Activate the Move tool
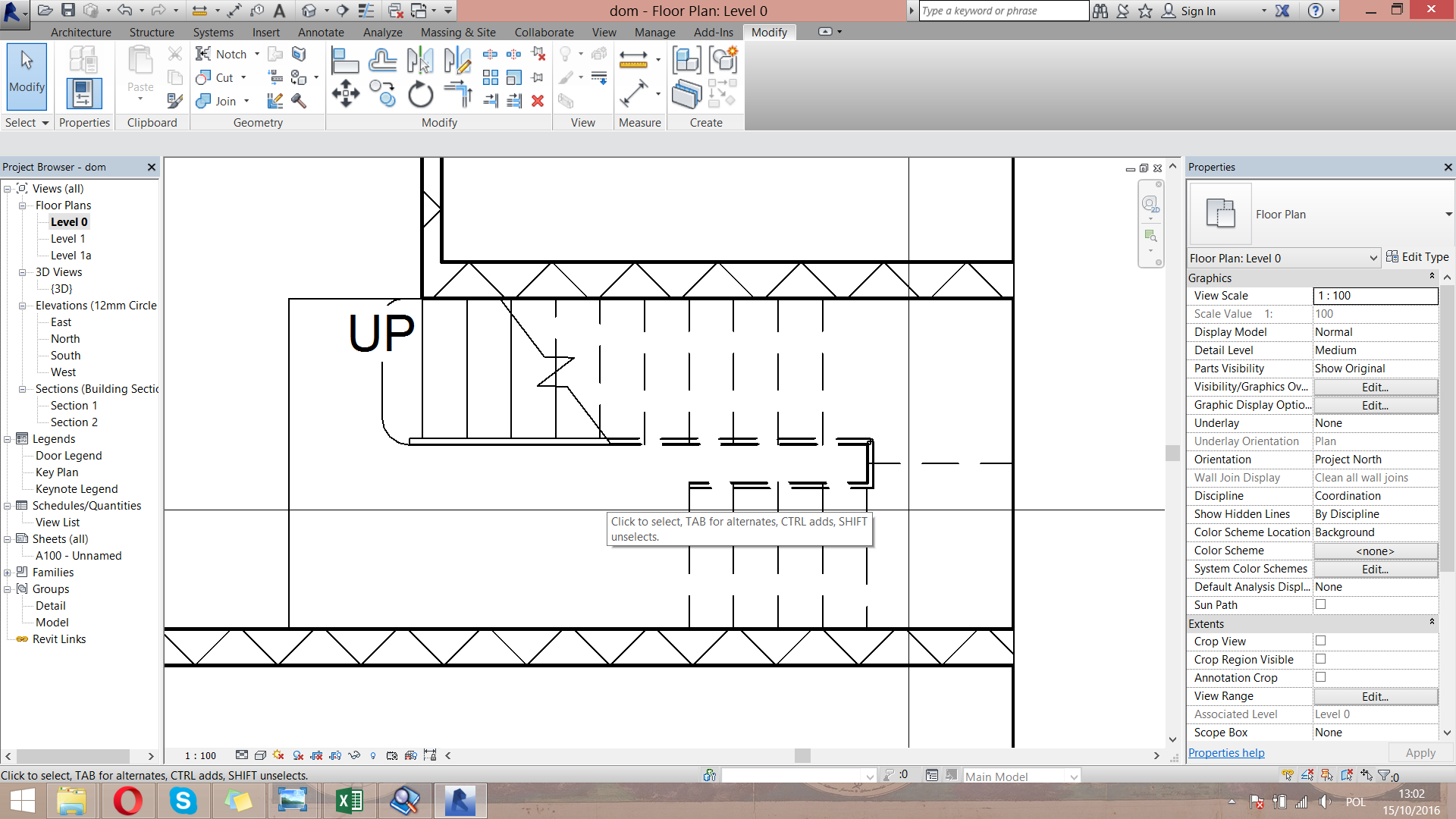 coord(345,93)
